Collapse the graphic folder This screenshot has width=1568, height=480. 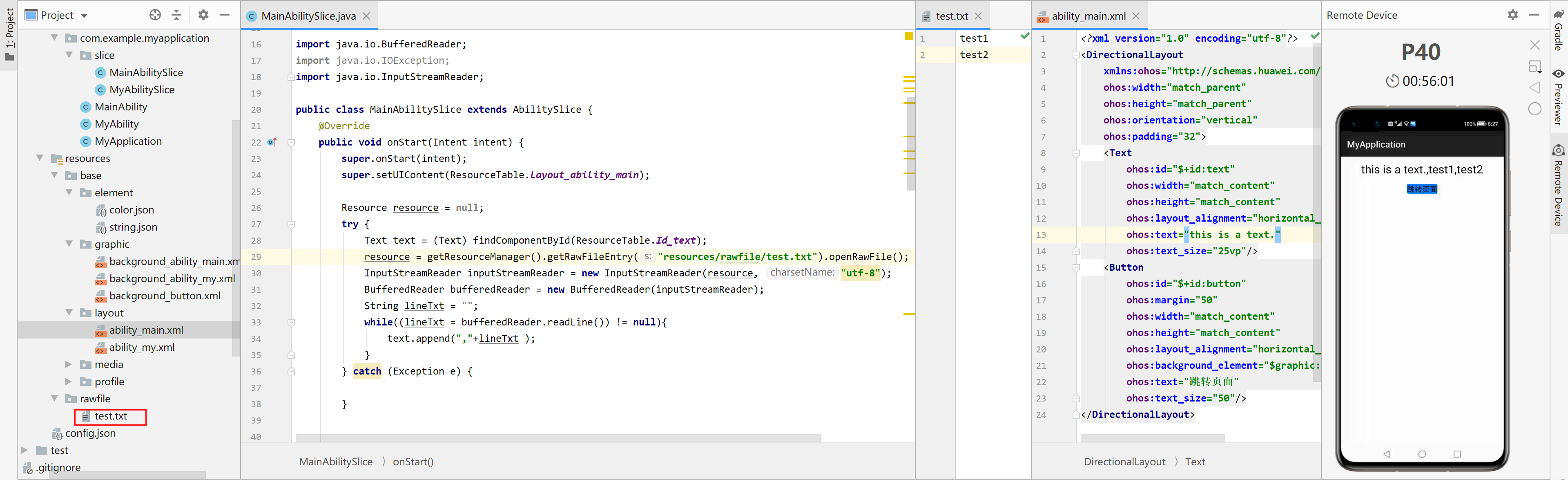[x=69, y=244]
